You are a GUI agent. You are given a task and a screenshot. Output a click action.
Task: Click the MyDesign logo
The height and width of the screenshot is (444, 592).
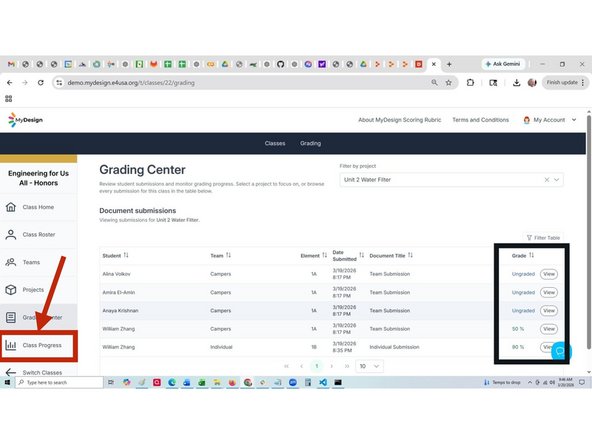pyautogui.click(x=25, y=120)
